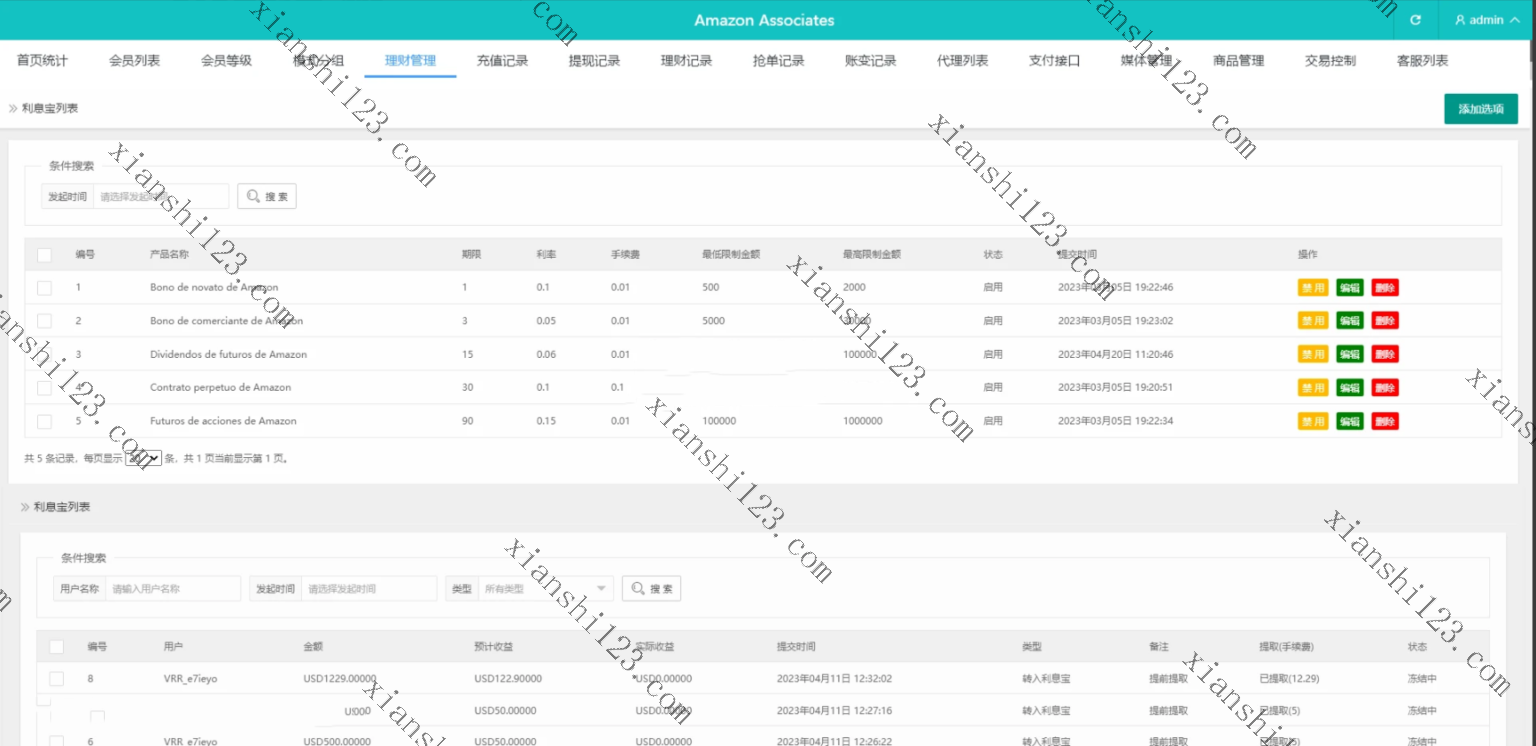Open 客服列表 tab
The height and width of the screenshot is (746, 1536).
pyautogui.click(x=1422, y=61)
